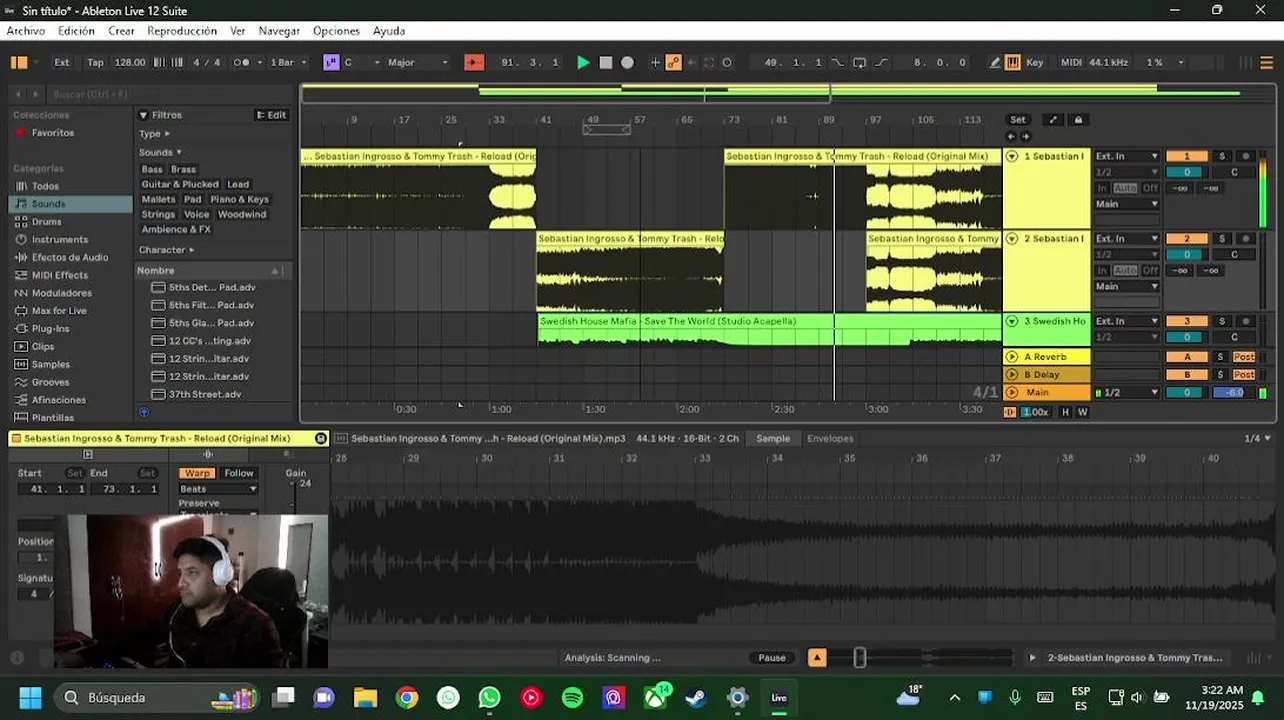Image resolution: width=1284 pixels, height=720 pixels.
Task: Click the Set locator button
Action: pos(1017,120)
